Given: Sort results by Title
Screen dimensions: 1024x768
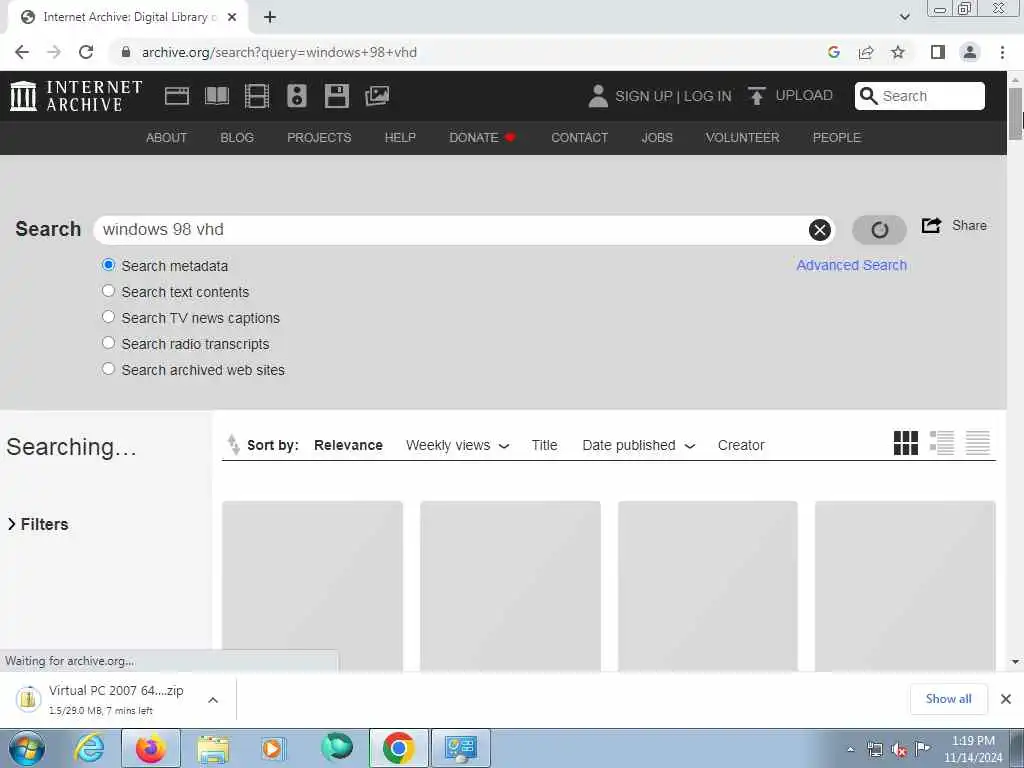Looking at the screenshot, I should click(x=544, y=445).
